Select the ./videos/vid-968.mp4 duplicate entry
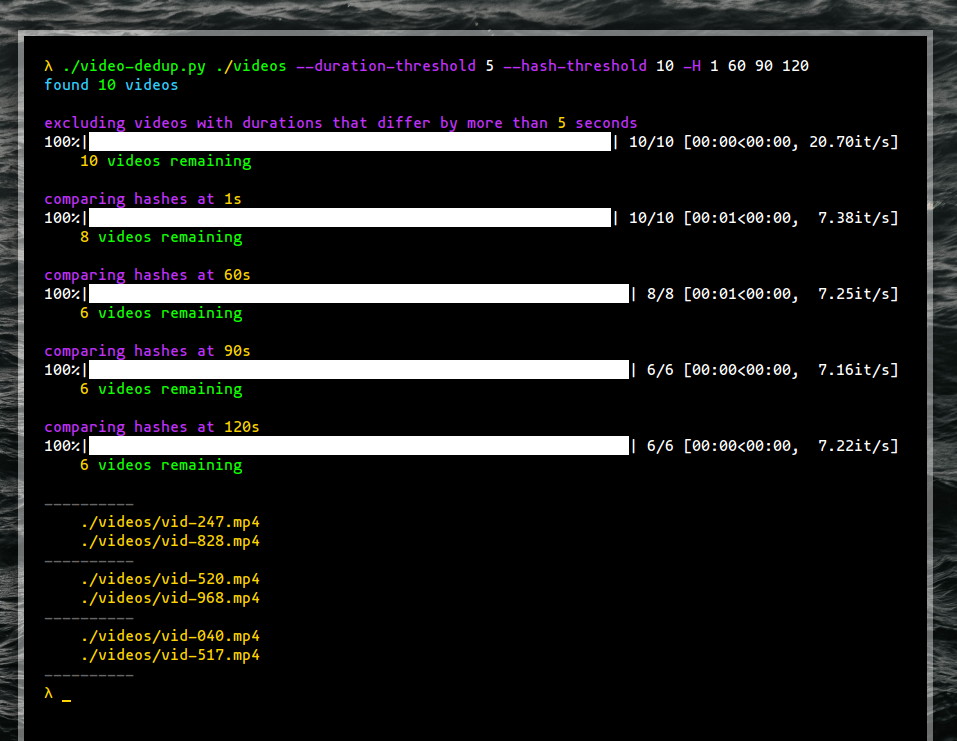The image size is (957, 741). [x=170, y=598]
